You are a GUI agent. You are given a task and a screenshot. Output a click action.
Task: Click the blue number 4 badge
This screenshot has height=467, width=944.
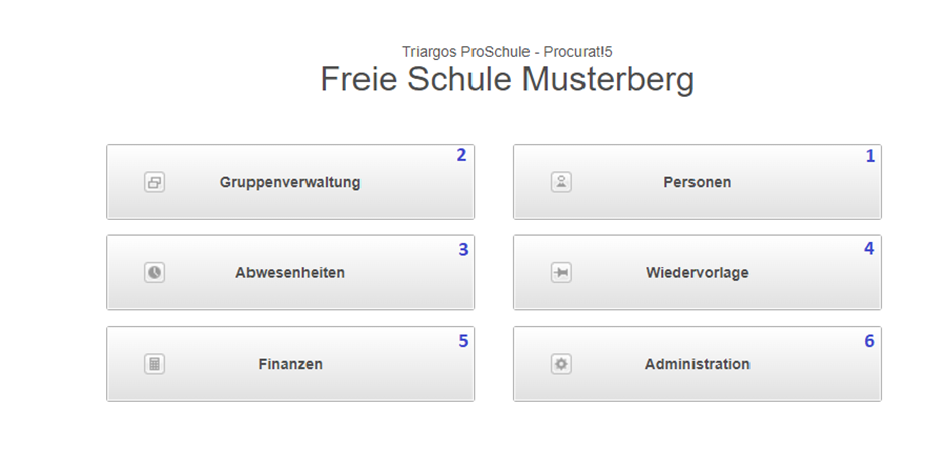tap(869, 248)
